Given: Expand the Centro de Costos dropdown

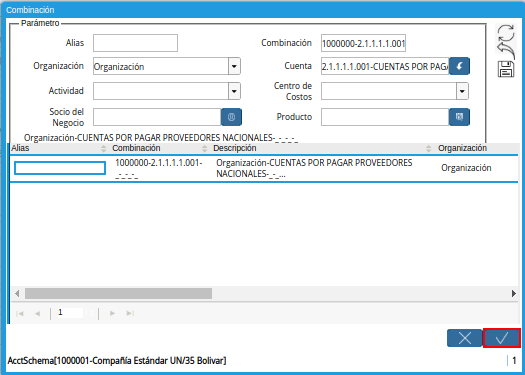Looking at the screenshot, I should coord(462,91).
